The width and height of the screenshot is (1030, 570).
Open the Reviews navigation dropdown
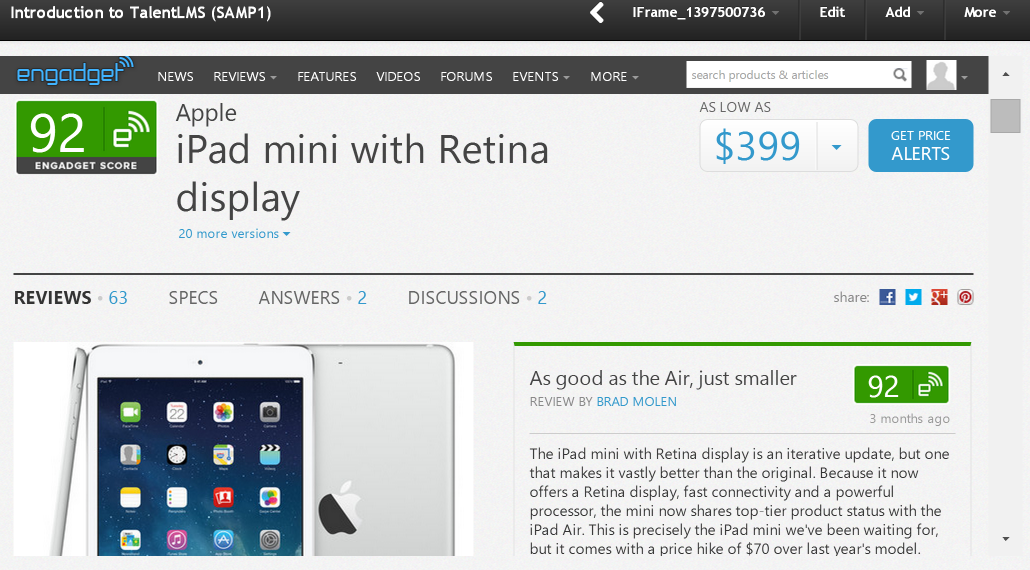[x=245, y=76]
